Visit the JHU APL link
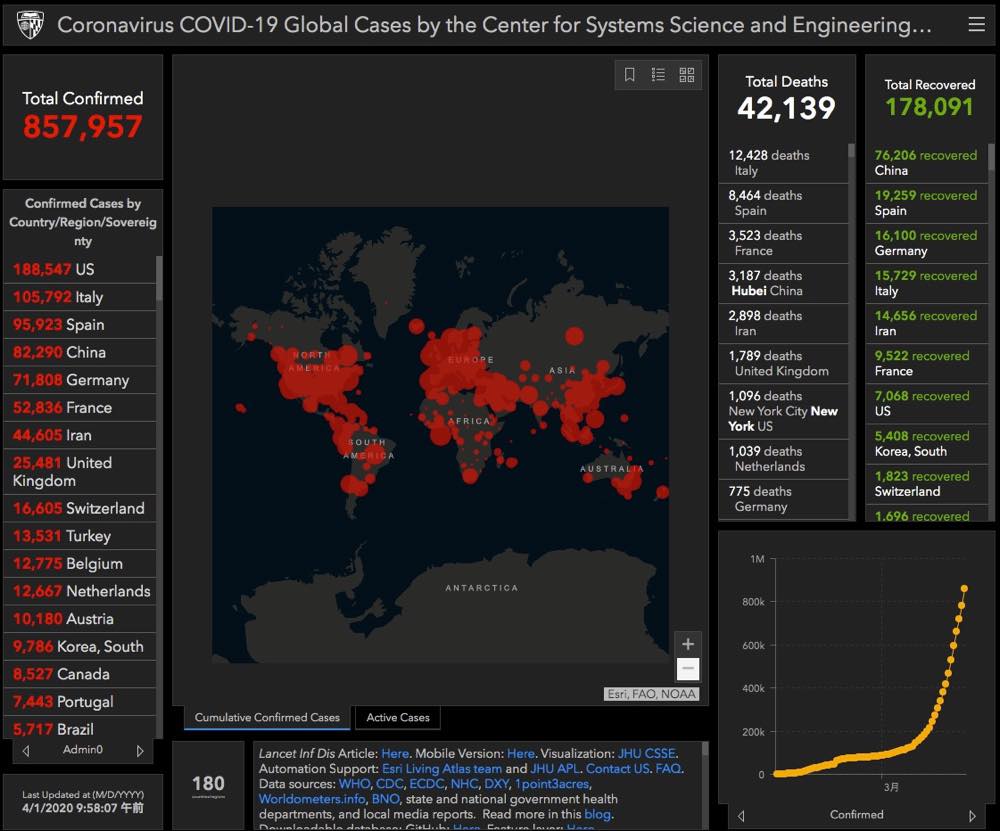This screenshot has width=1000, height=831. point(554,768)
